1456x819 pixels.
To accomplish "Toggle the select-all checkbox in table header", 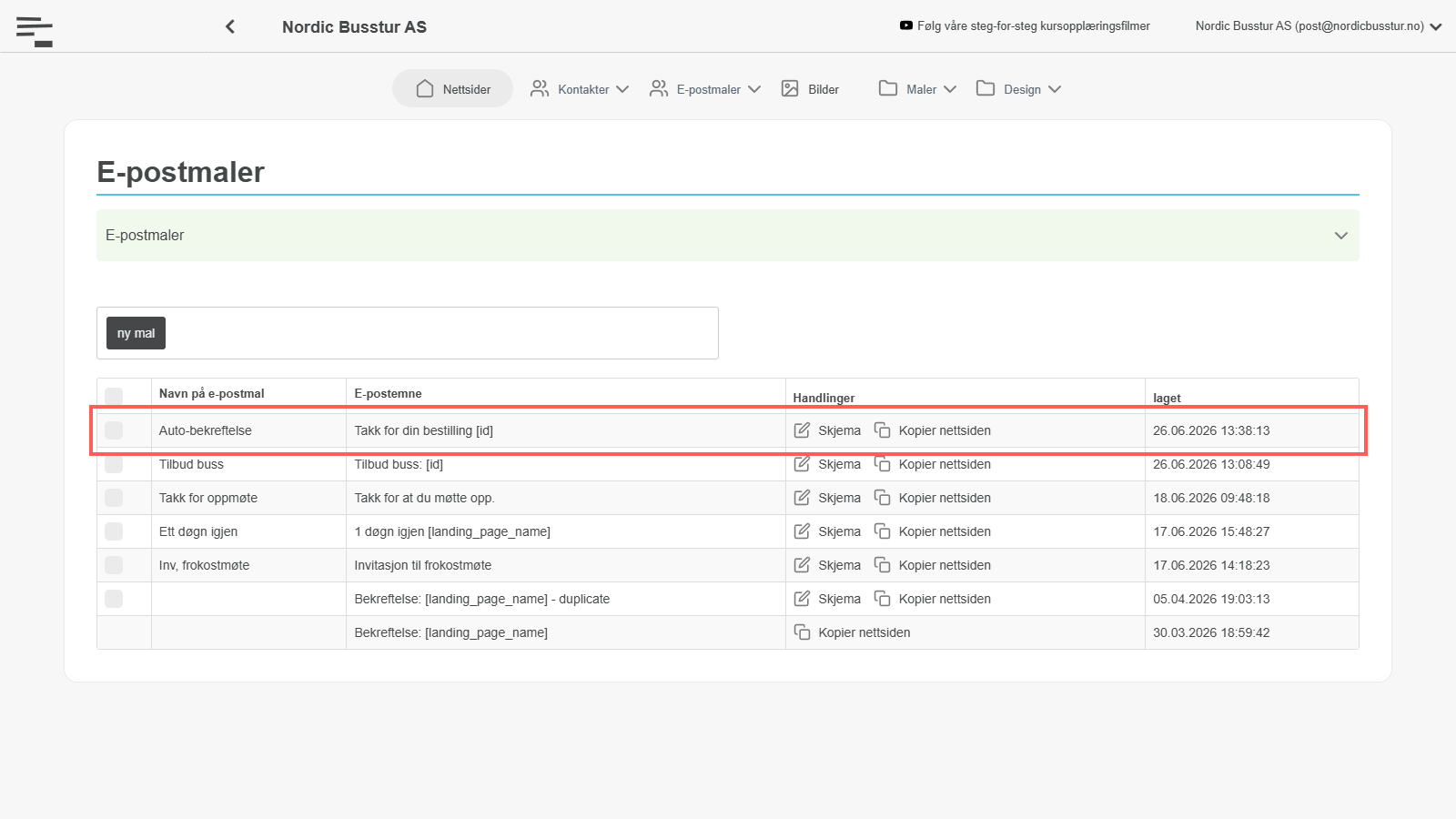I will click(x=114, y=397).
